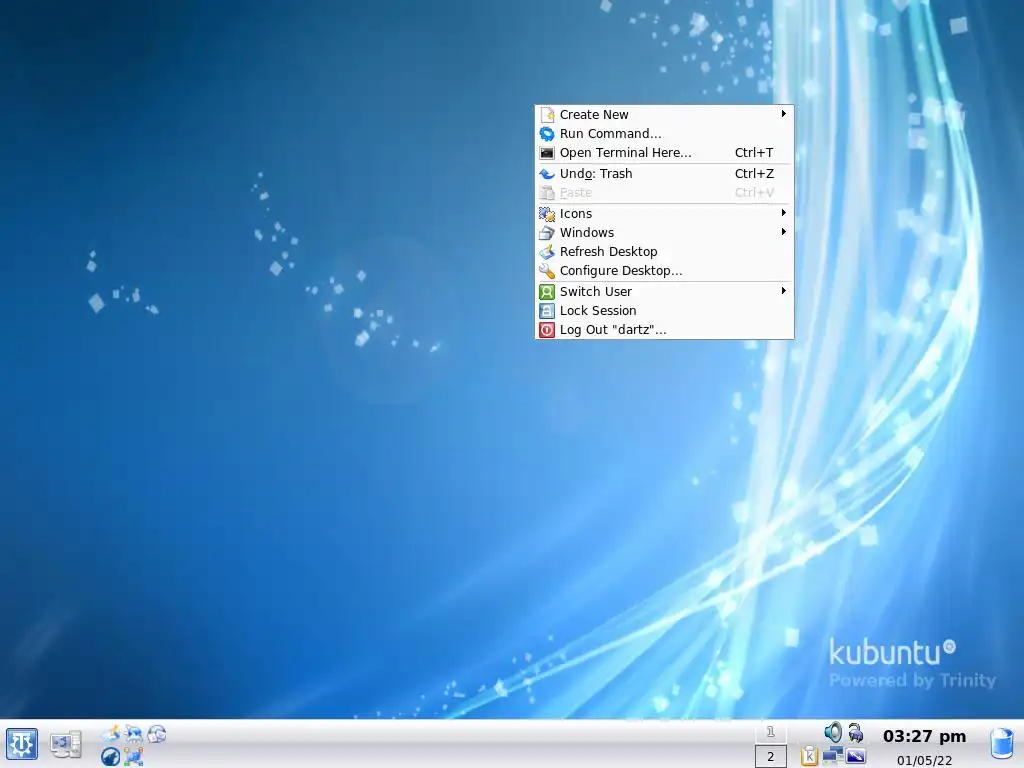This screenshot has height=768, width=1024.
Task: Switch to virtual desktop 2 in pager
Action: (x=771, y=756)
